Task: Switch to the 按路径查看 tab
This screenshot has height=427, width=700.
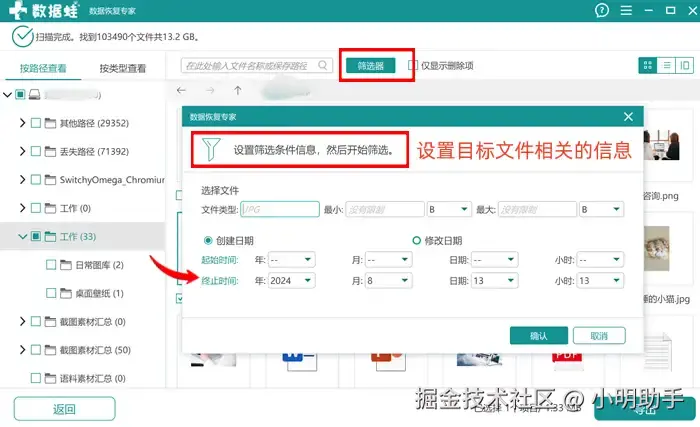Action: pyautogui.click(x=43, y=68)
